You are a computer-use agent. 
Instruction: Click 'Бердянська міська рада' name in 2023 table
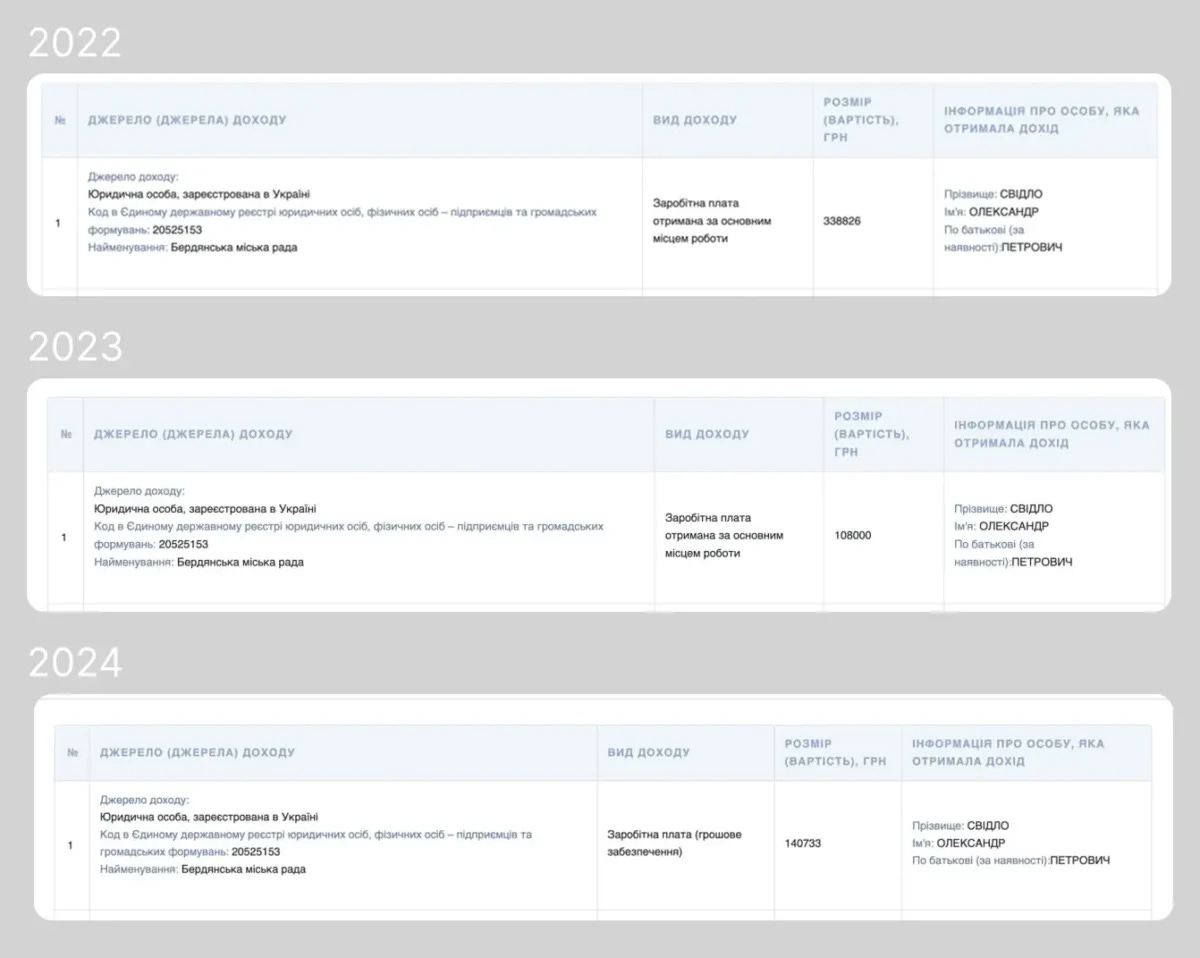pyautogui.click(x=240, y=563)
